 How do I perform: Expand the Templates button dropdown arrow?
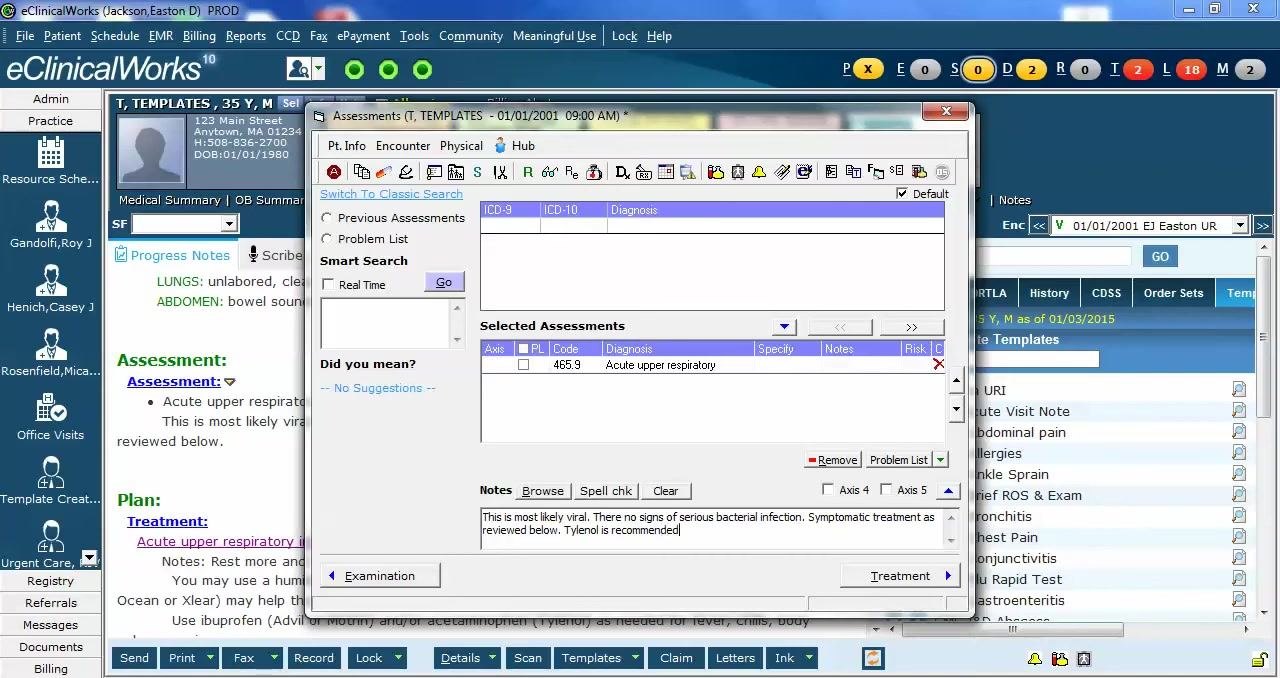[635, 658]
